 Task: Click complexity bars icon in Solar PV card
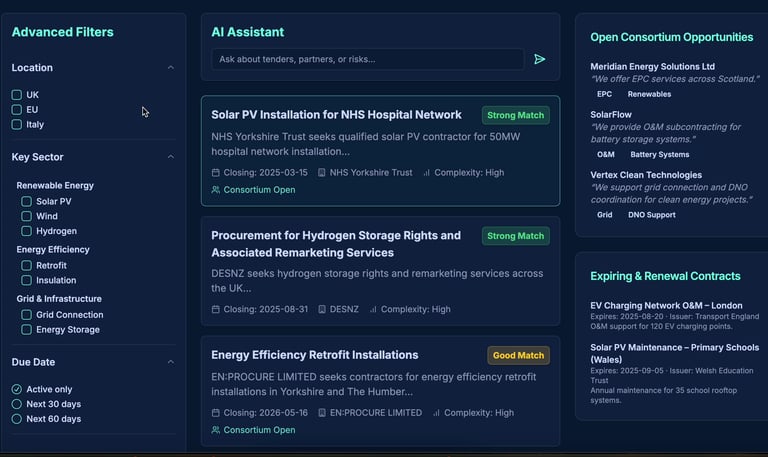(426, 172)
